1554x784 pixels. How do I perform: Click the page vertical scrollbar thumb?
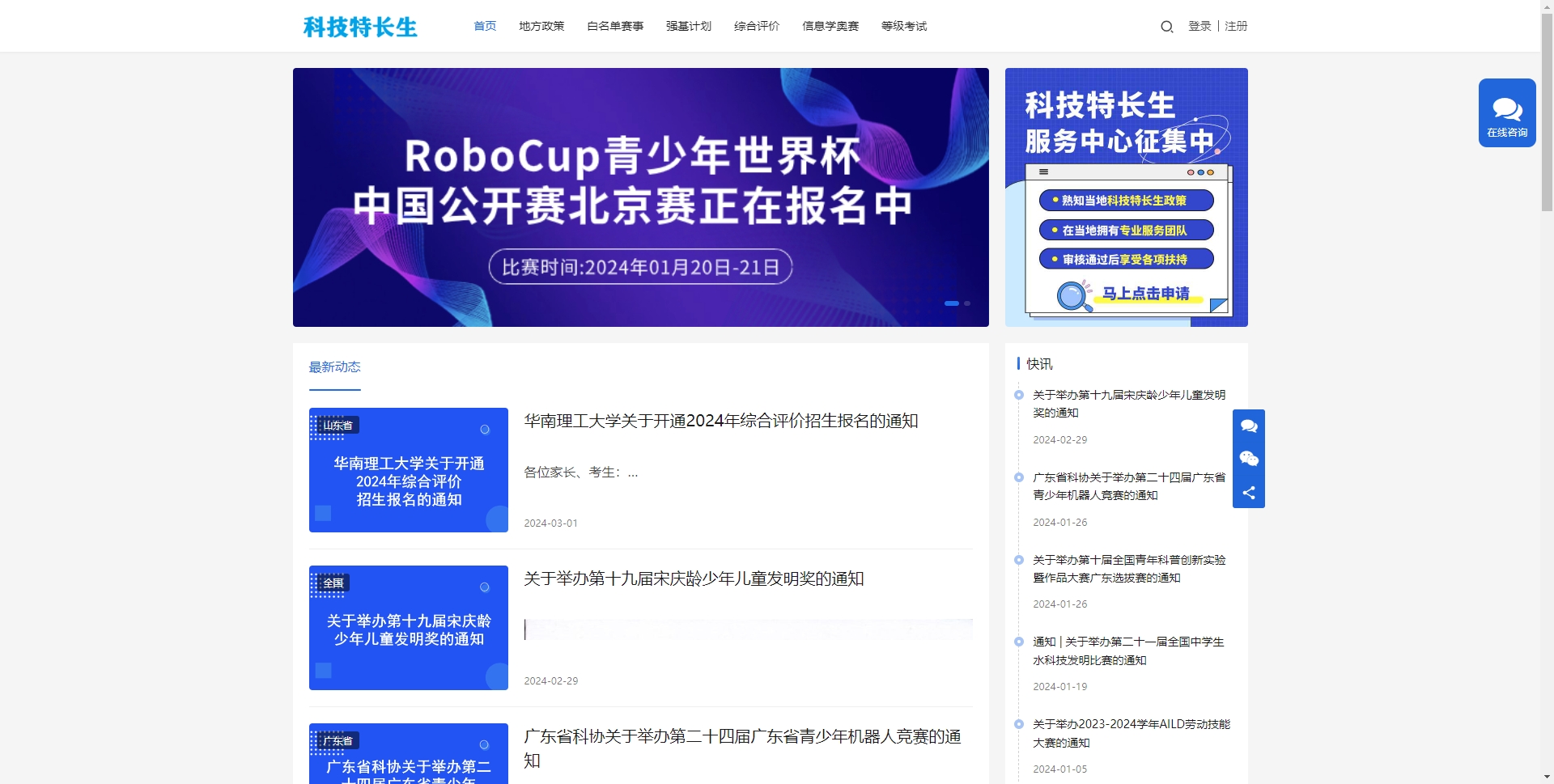pos(1547,113)
